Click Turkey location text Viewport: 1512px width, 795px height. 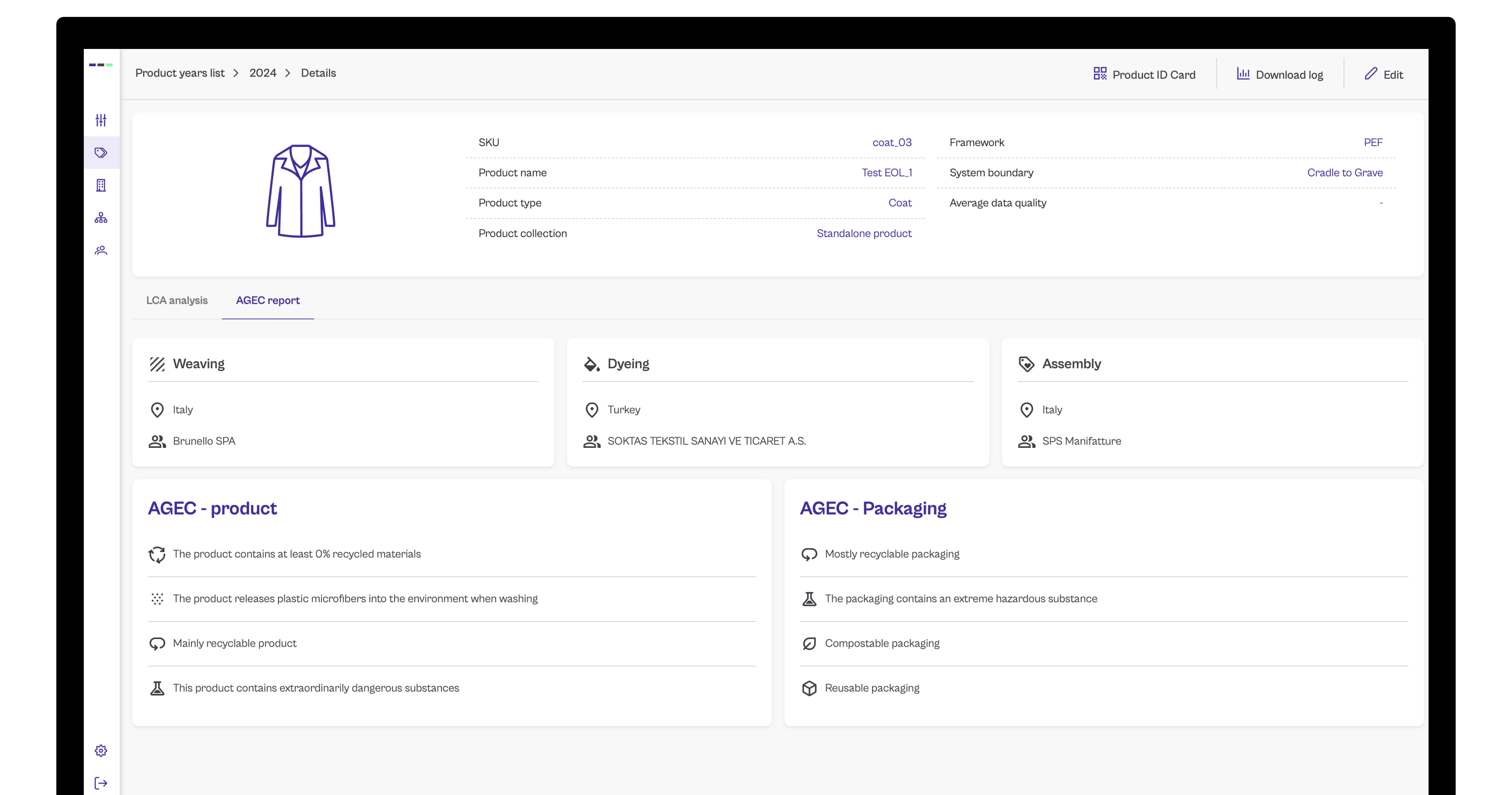coord(623,409)
